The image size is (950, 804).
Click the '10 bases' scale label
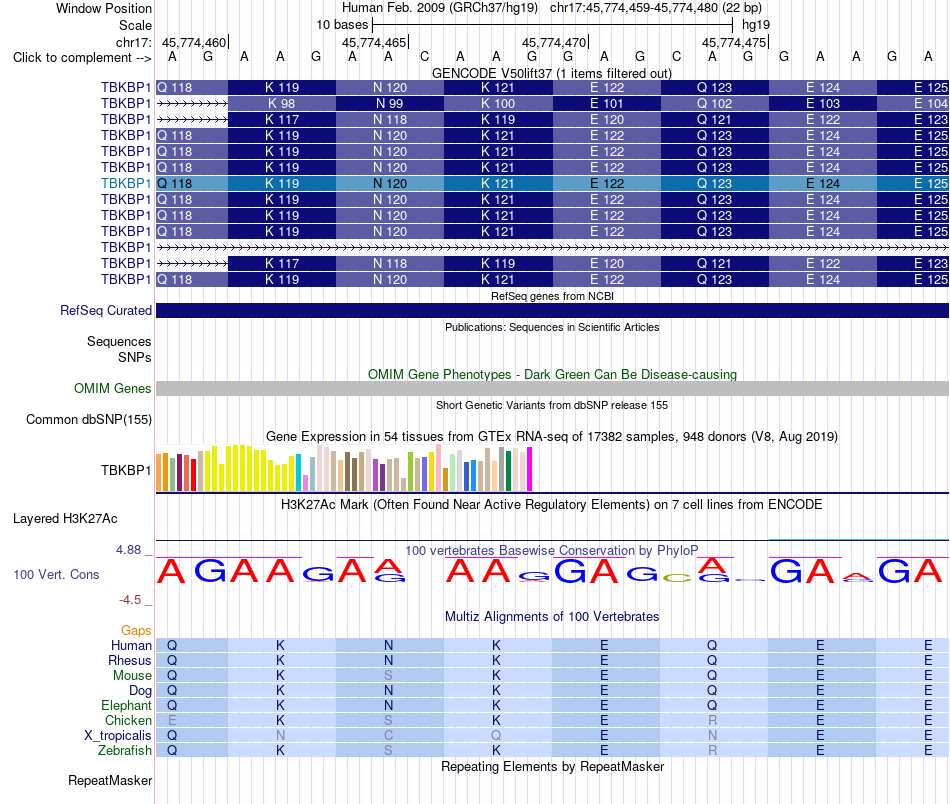pos(342,25)
